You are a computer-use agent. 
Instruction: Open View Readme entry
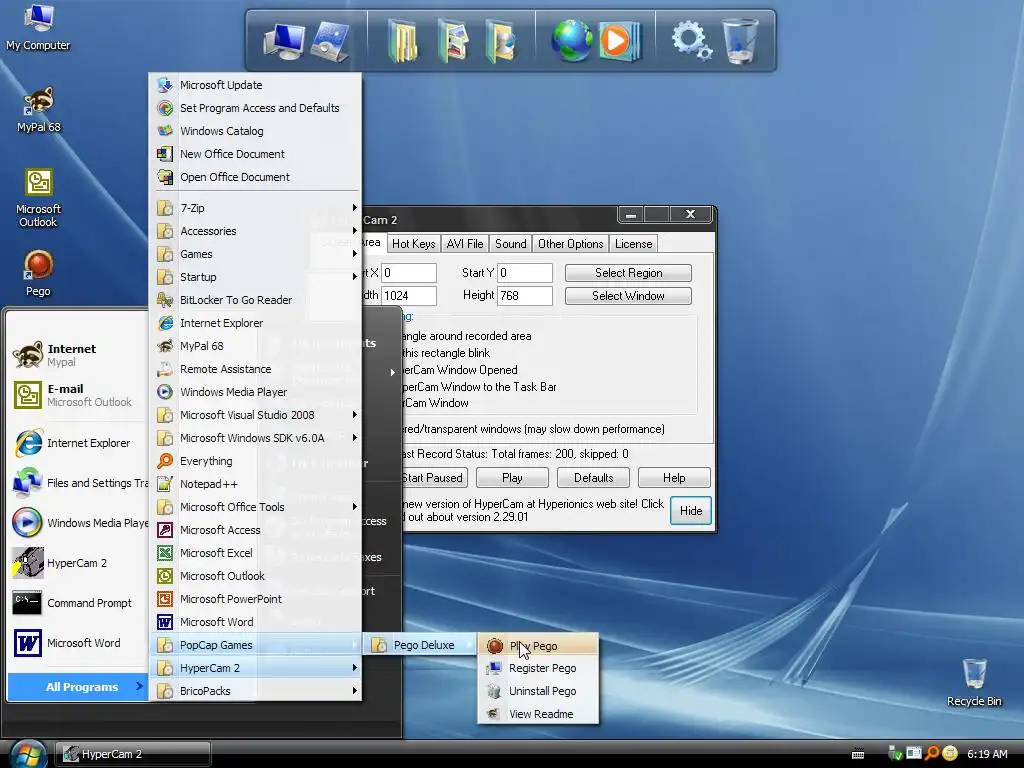538,714
